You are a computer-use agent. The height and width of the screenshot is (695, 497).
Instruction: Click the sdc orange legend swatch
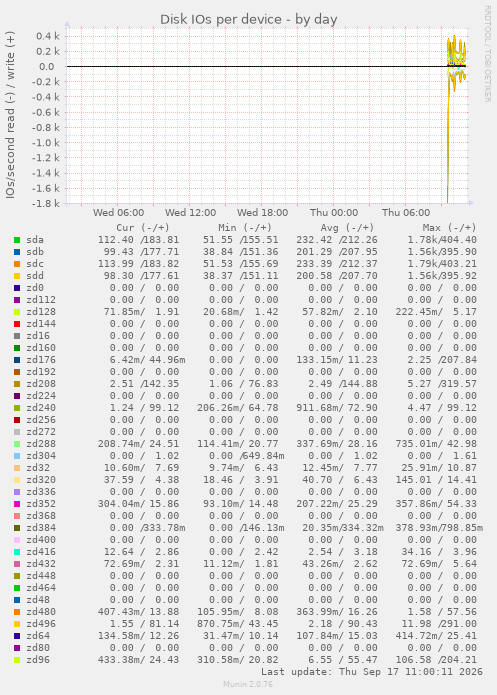coord(17,264)
